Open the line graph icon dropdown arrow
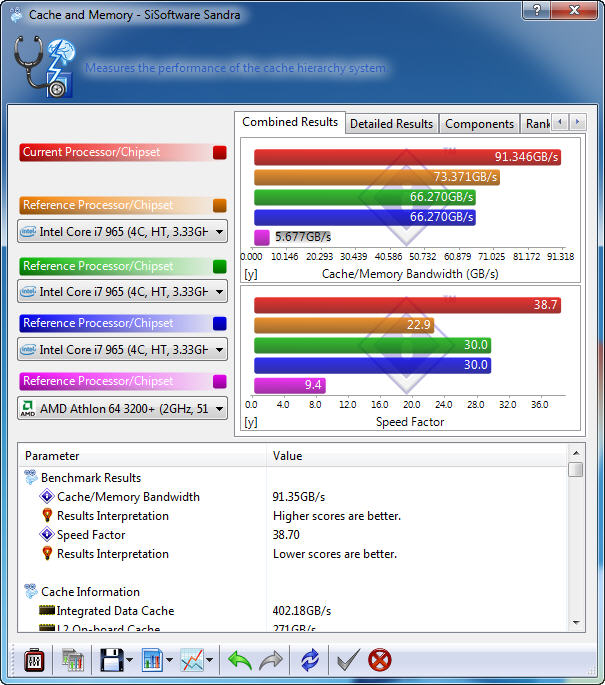This screenshot has width=605, height=685. click(x=210, y=660)
